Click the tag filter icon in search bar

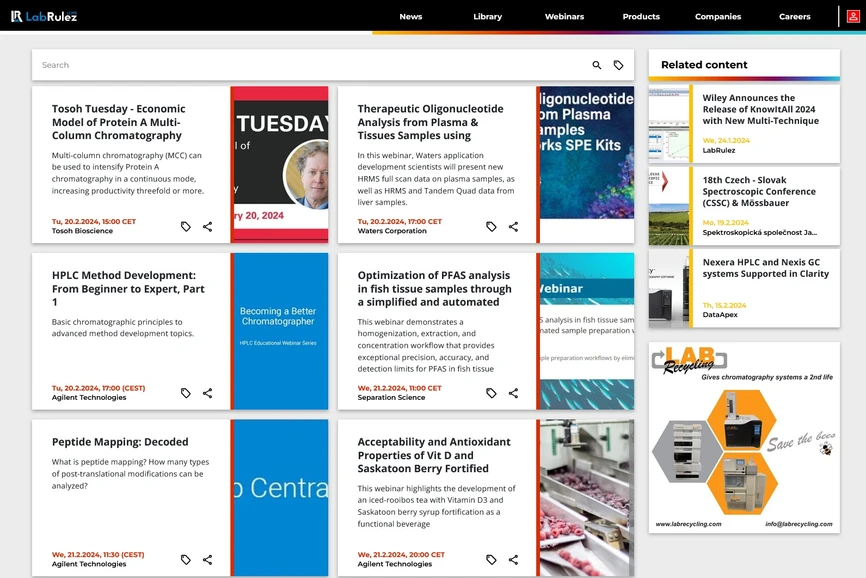tap(619, 65)
